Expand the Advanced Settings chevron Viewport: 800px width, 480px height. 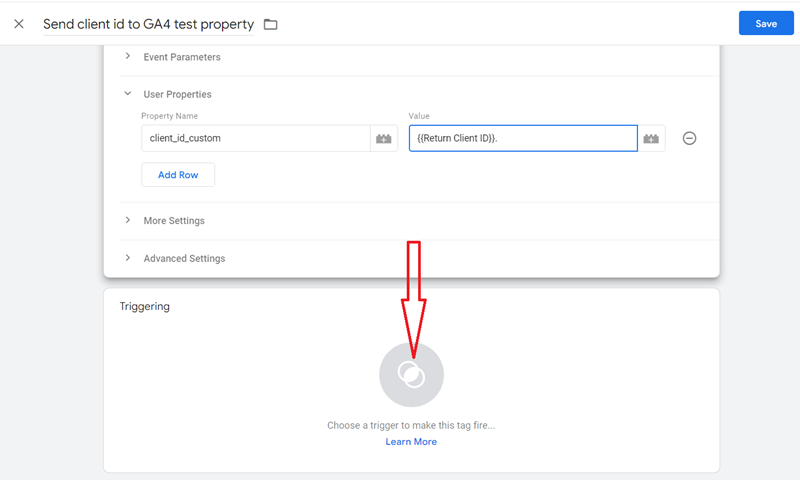pos(128,258)
